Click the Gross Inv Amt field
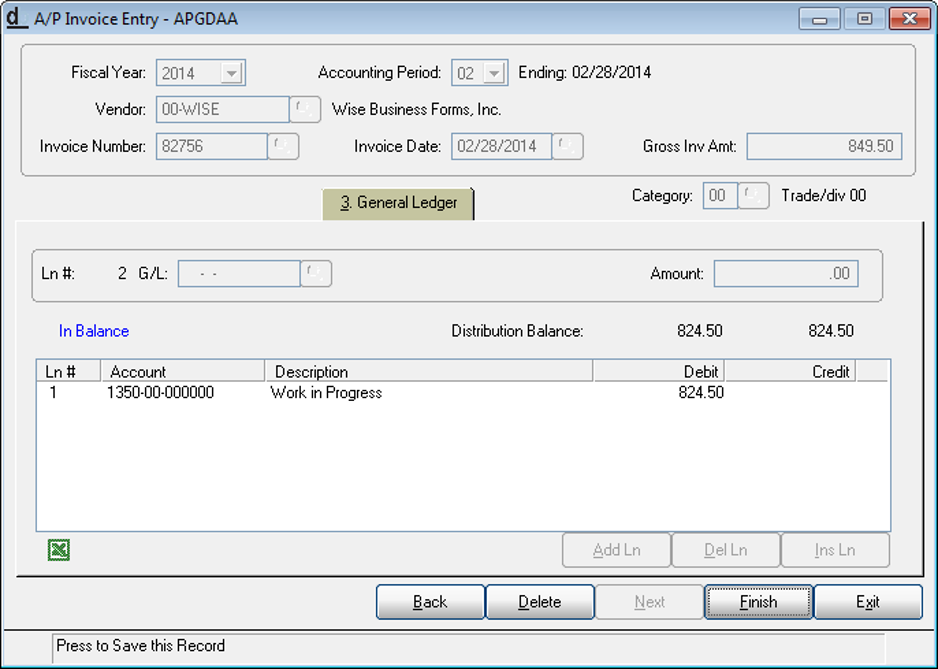 click(x=824, y=147)
